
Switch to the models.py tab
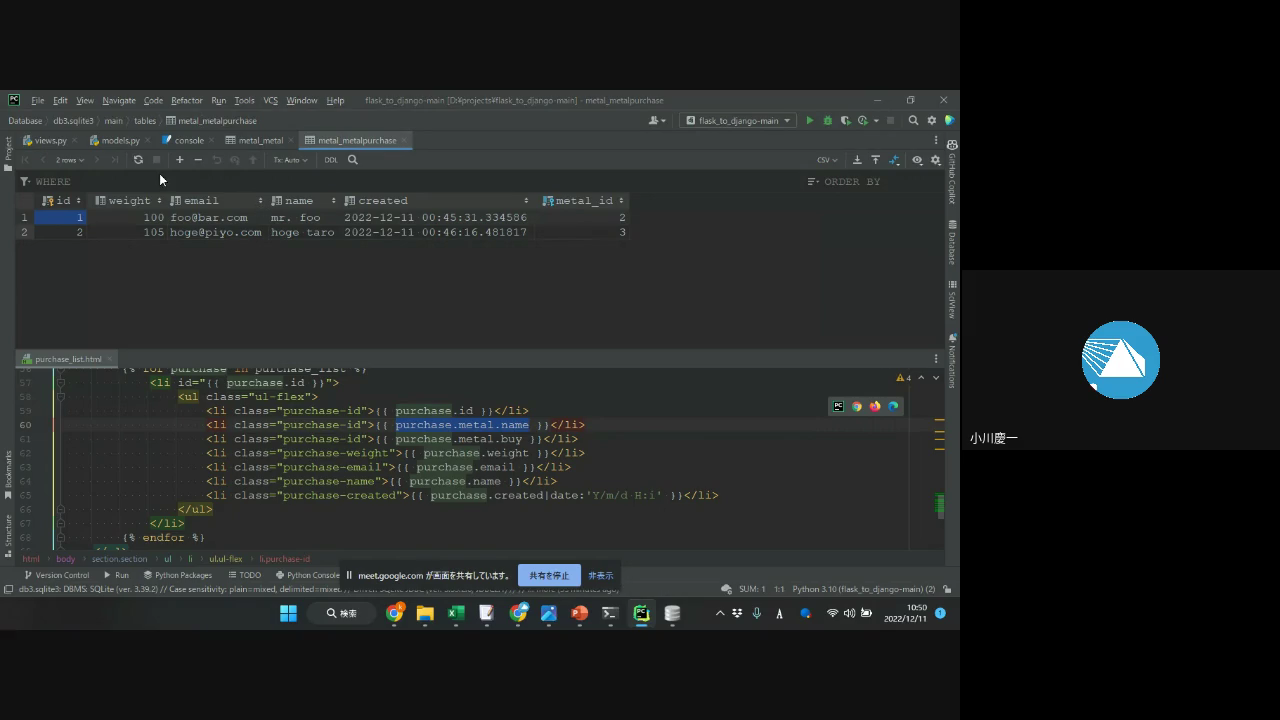(120, 141)
